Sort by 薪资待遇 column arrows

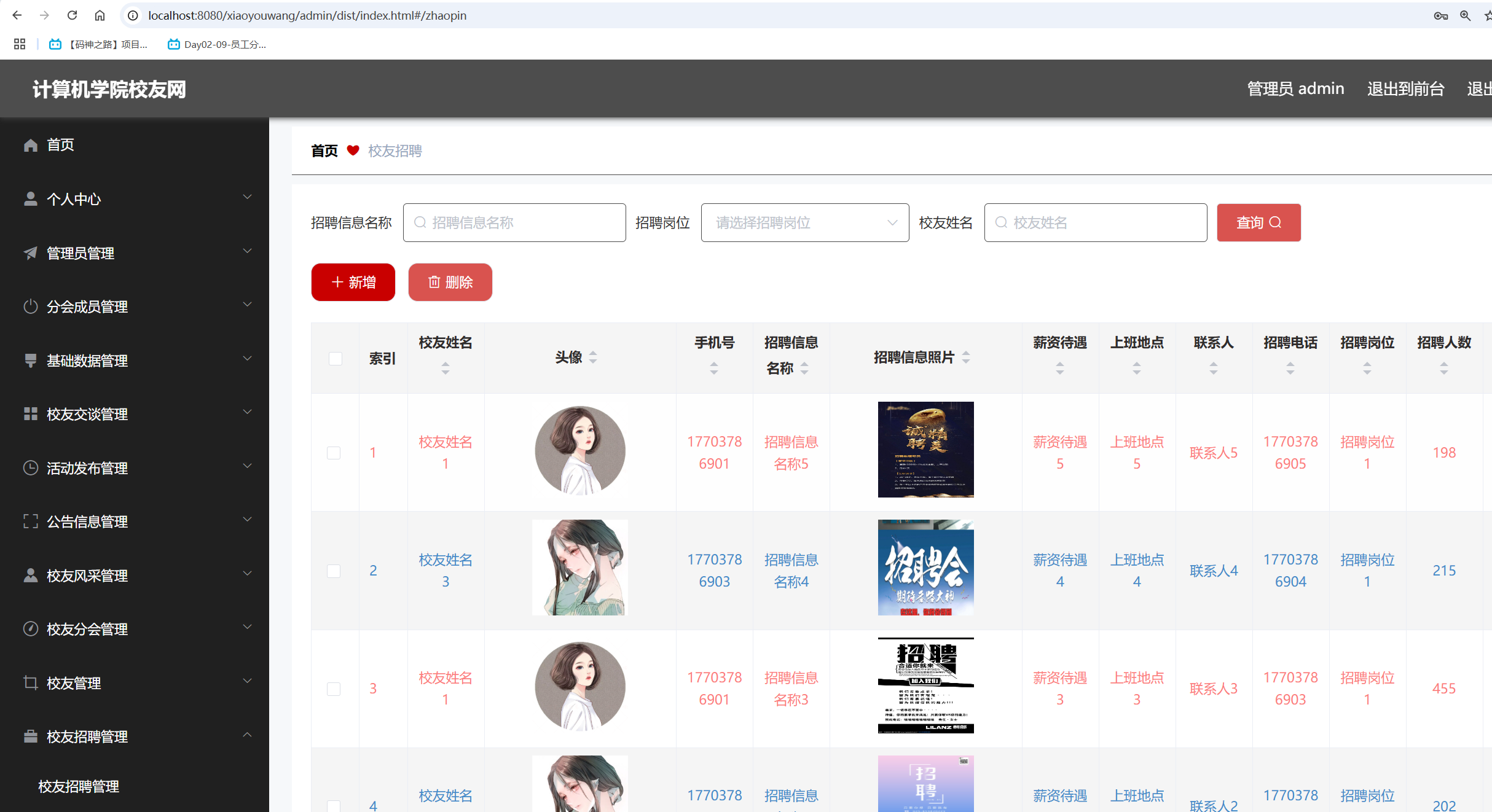tap(1060, 368)
